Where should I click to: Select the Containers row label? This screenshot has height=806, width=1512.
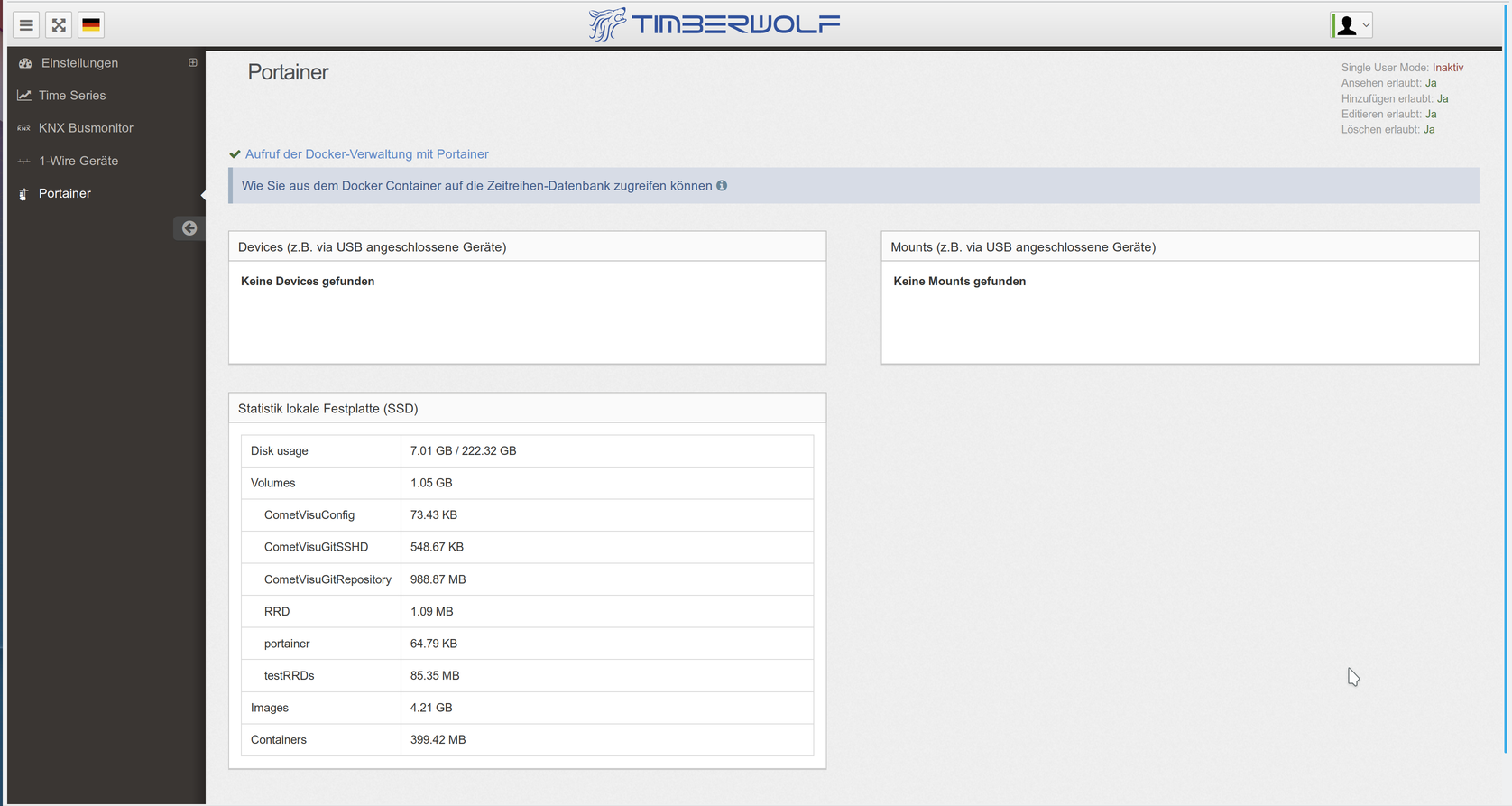pyautogui.click(x=279, y=740)
